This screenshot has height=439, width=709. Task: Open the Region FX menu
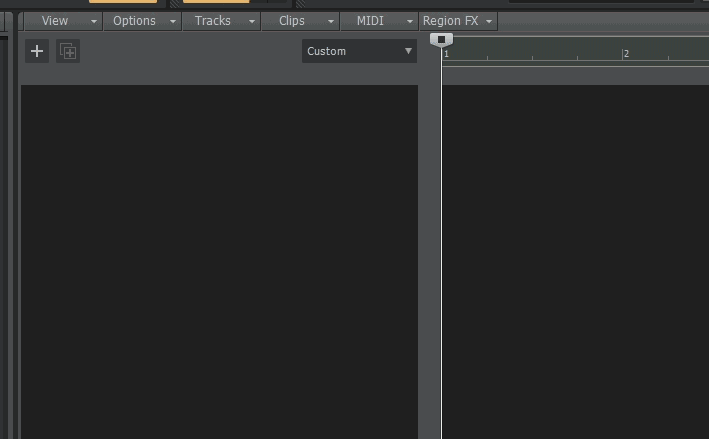click(458, 21)
